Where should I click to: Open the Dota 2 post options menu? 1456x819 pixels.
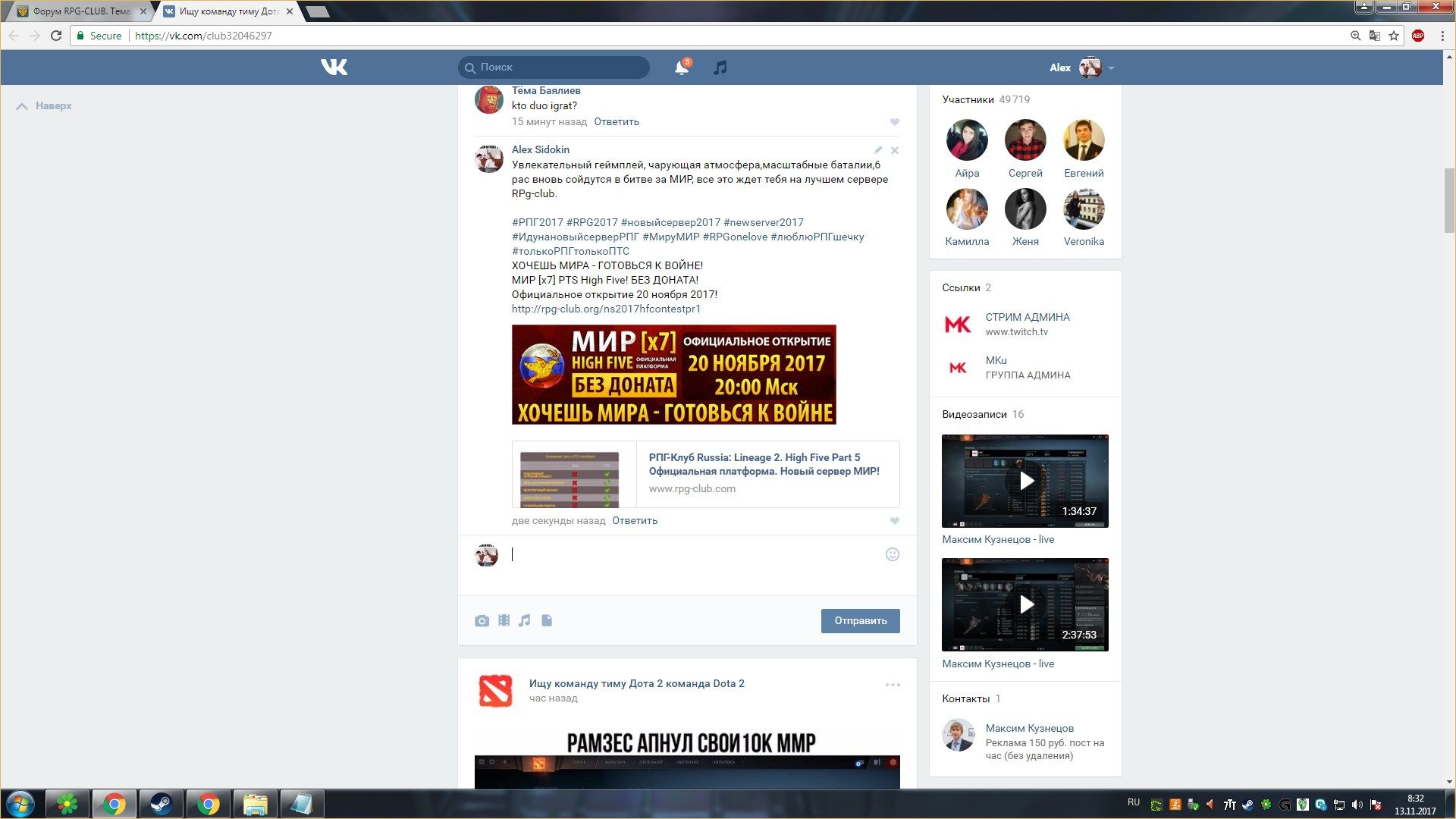click(x=893, y=685)
